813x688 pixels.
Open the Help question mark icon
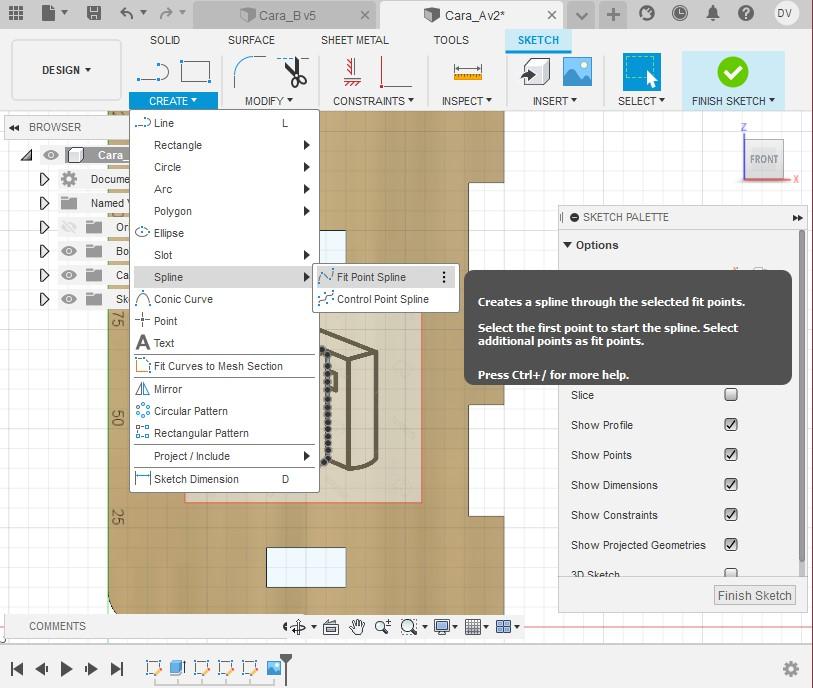pyautogui.click(x=746, y=13)
